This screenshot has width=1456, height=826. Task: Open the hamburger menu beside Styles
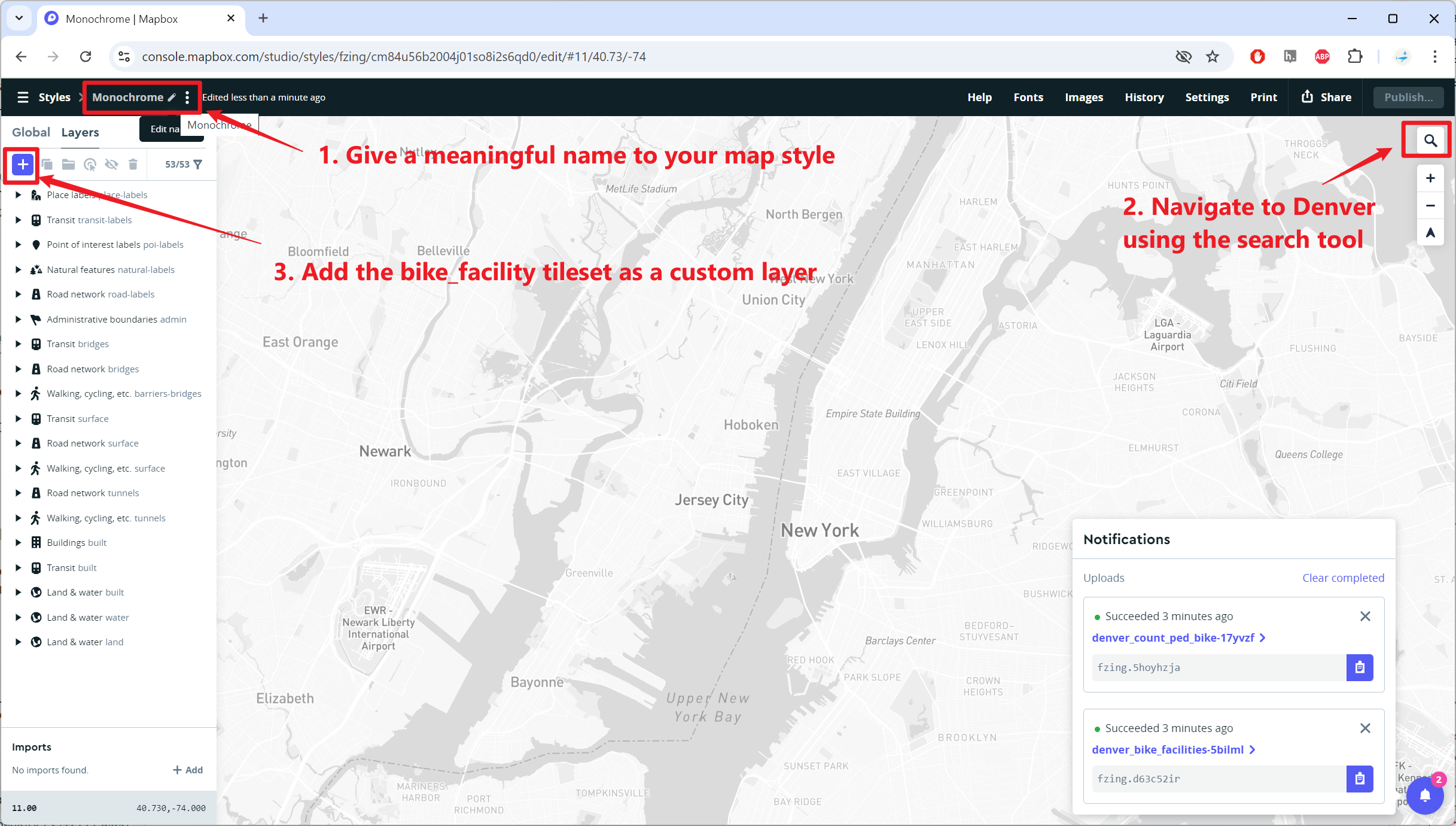coord(23,97)
